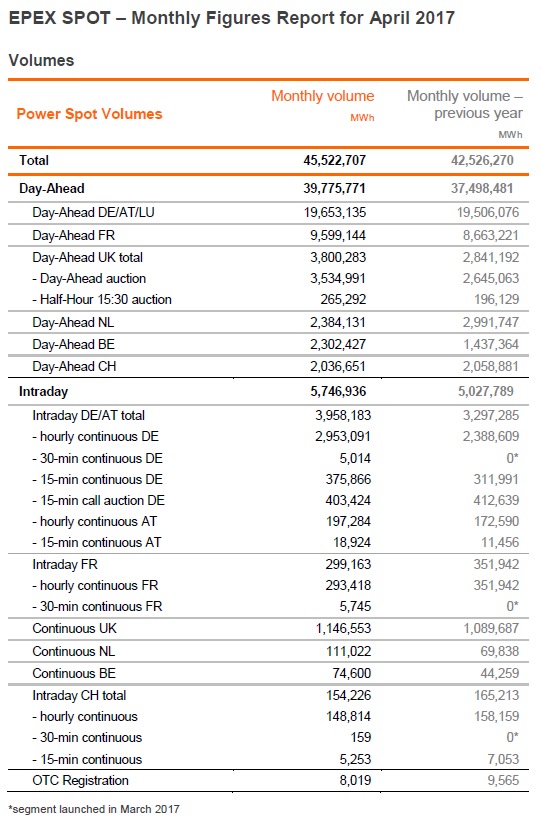Select the 30-min continuous DE row label

tap(98, 459)
